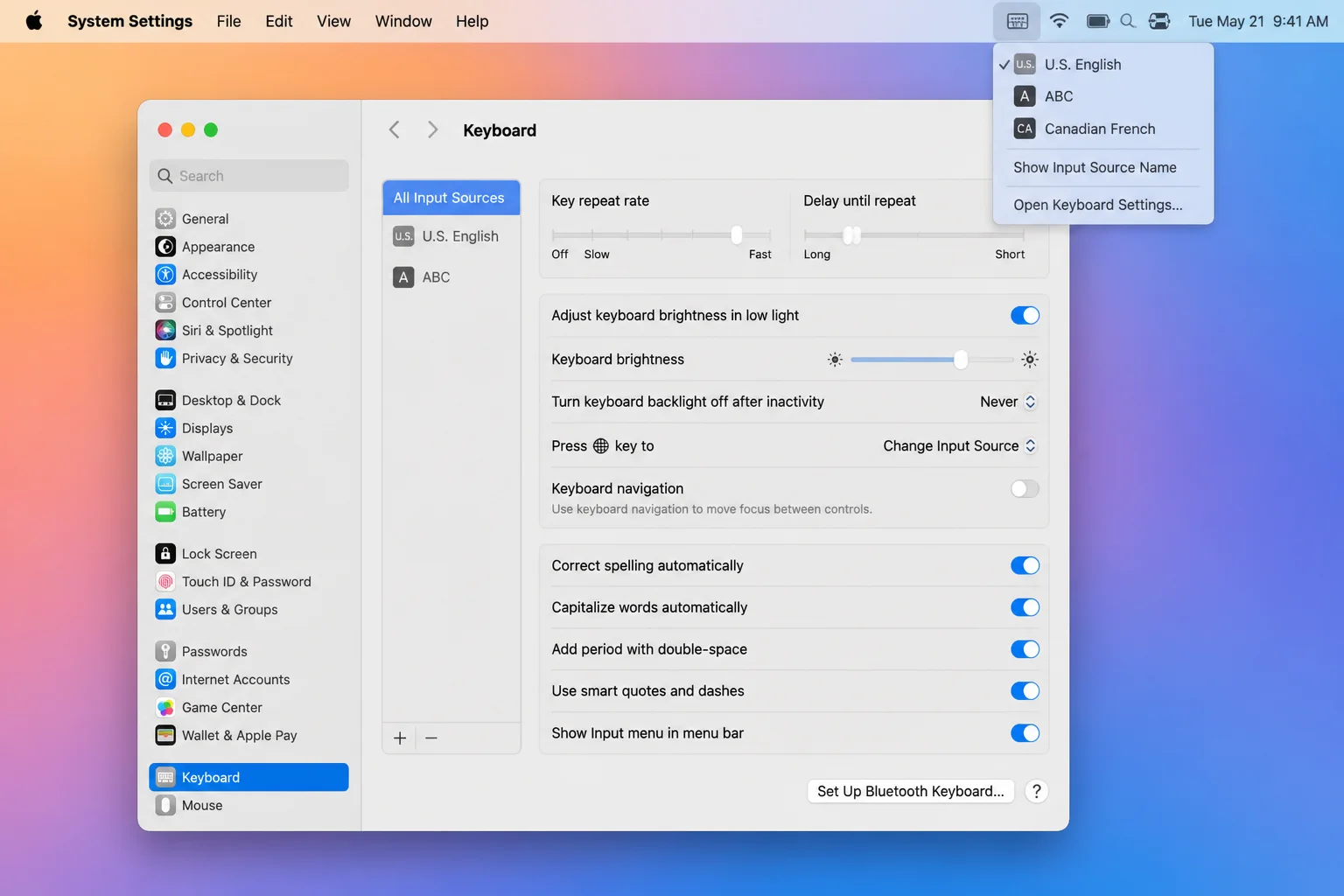Select Users & Groups sidebar icon

tap(165, 610)
